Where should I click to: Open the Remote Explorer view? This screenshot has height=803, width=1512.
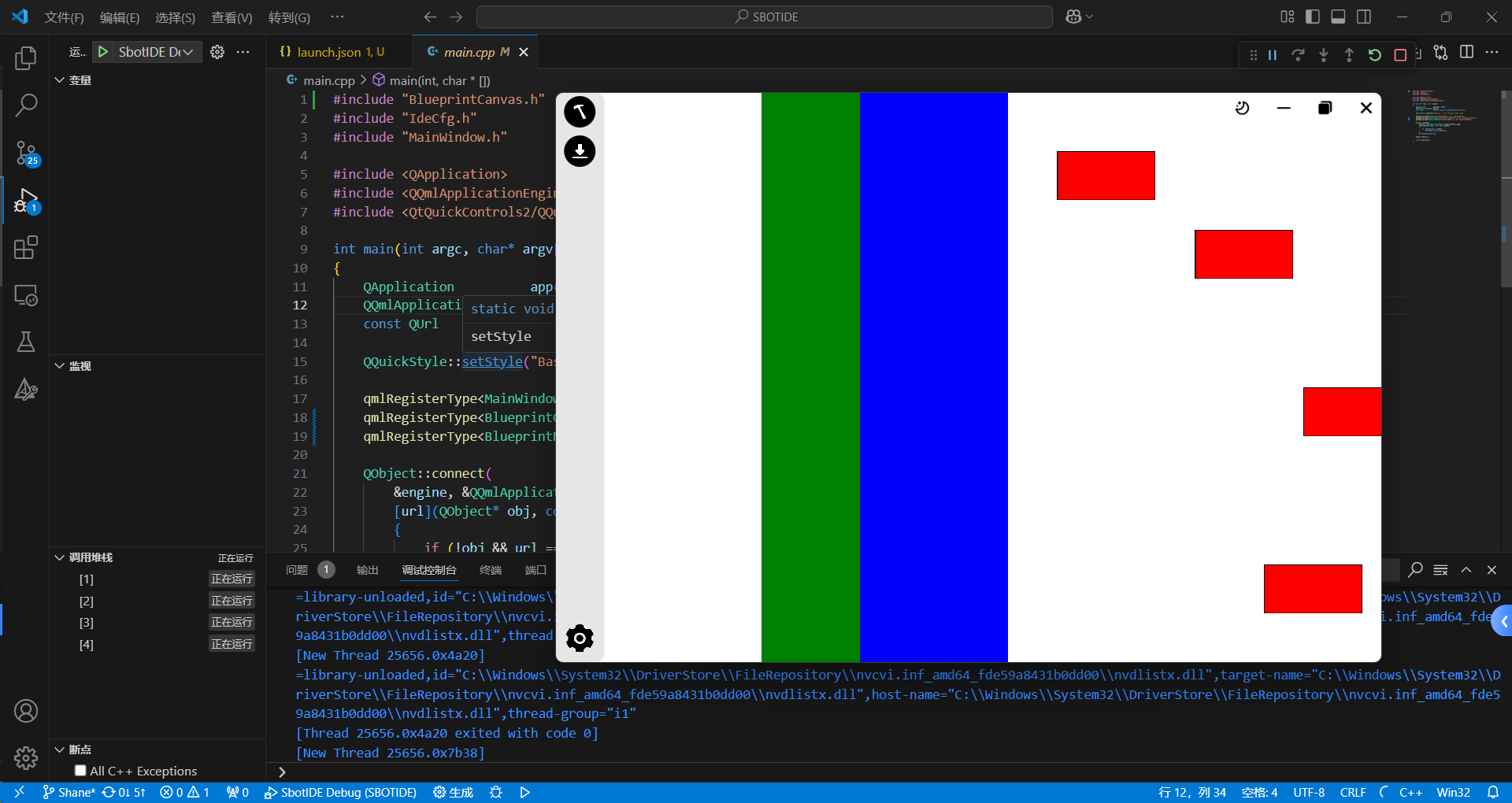[26, 295]
